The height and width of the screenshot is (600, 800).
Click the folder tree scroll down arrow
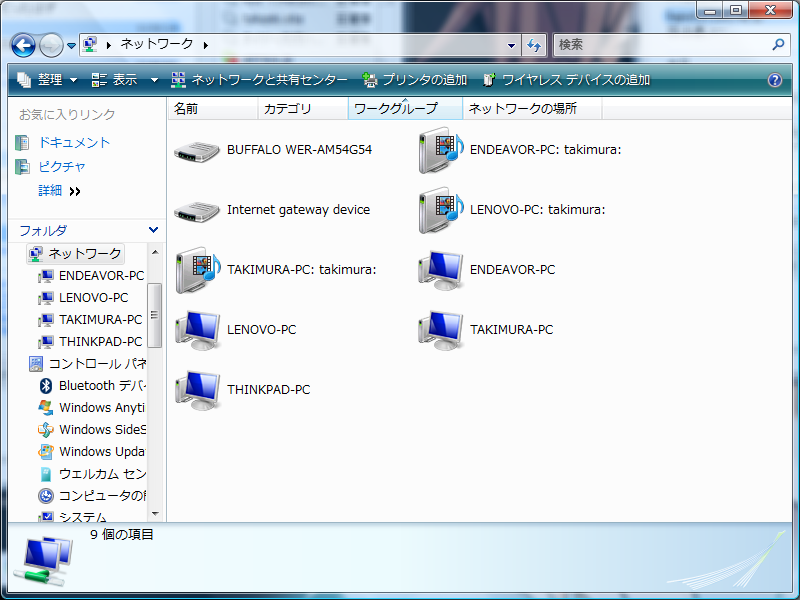(x=155, y=514)
